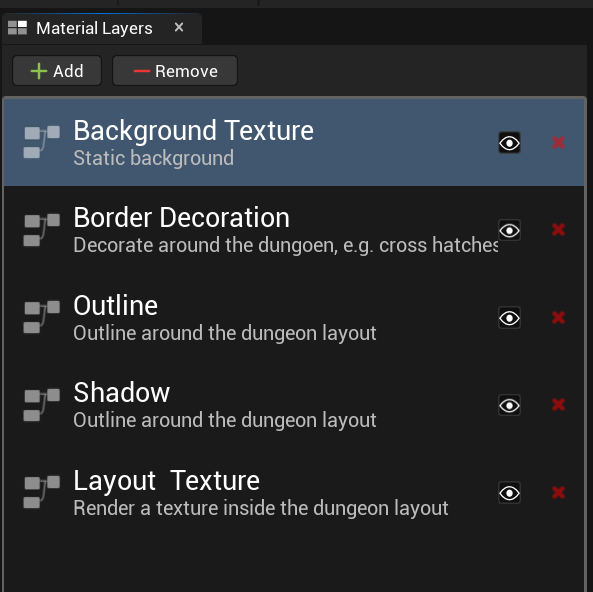Toggle visibility of Background Texture layer

[x=509, y=143]
